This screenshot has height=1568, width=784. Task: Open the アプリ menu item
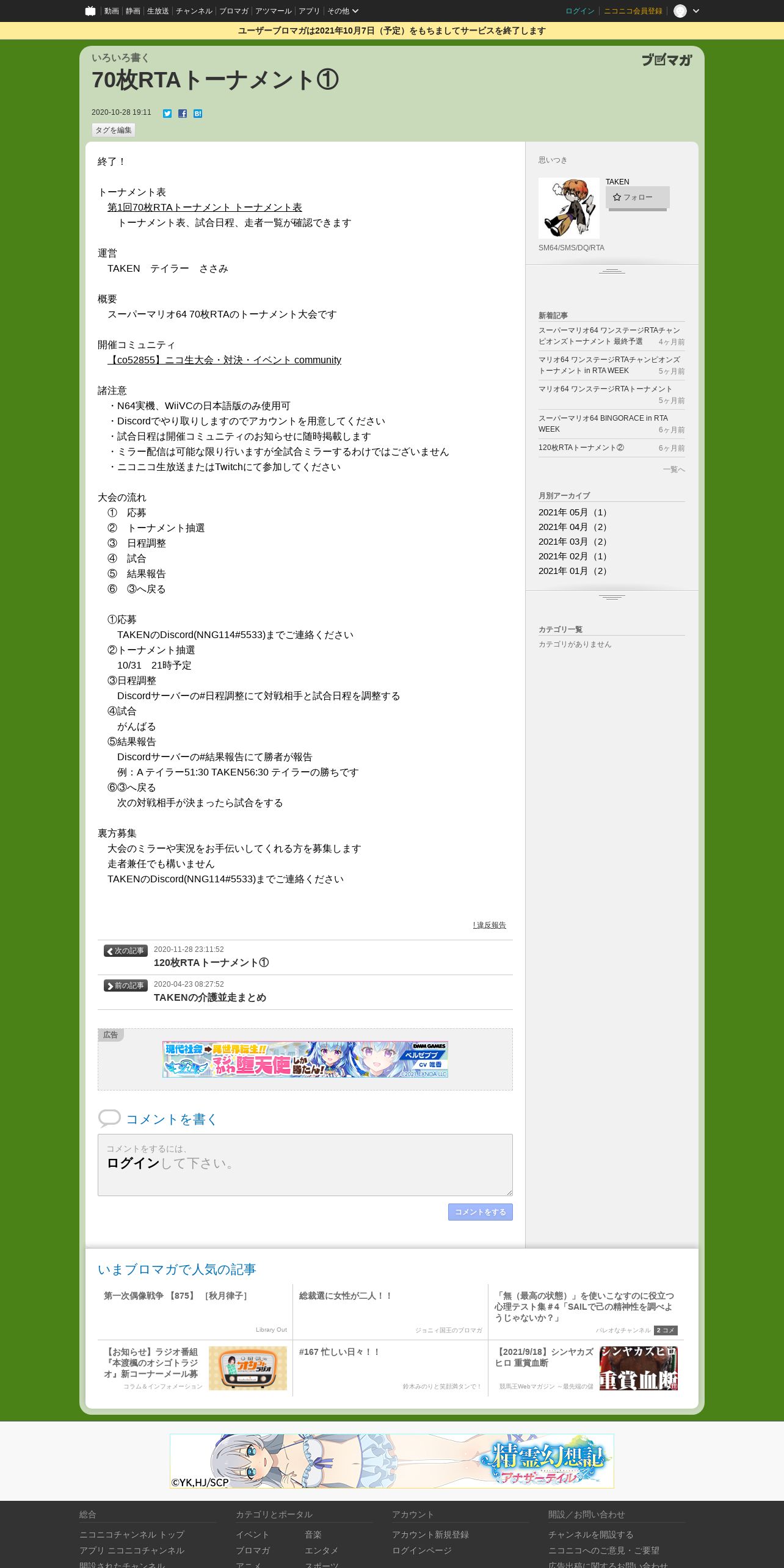[x=309, y=11]
